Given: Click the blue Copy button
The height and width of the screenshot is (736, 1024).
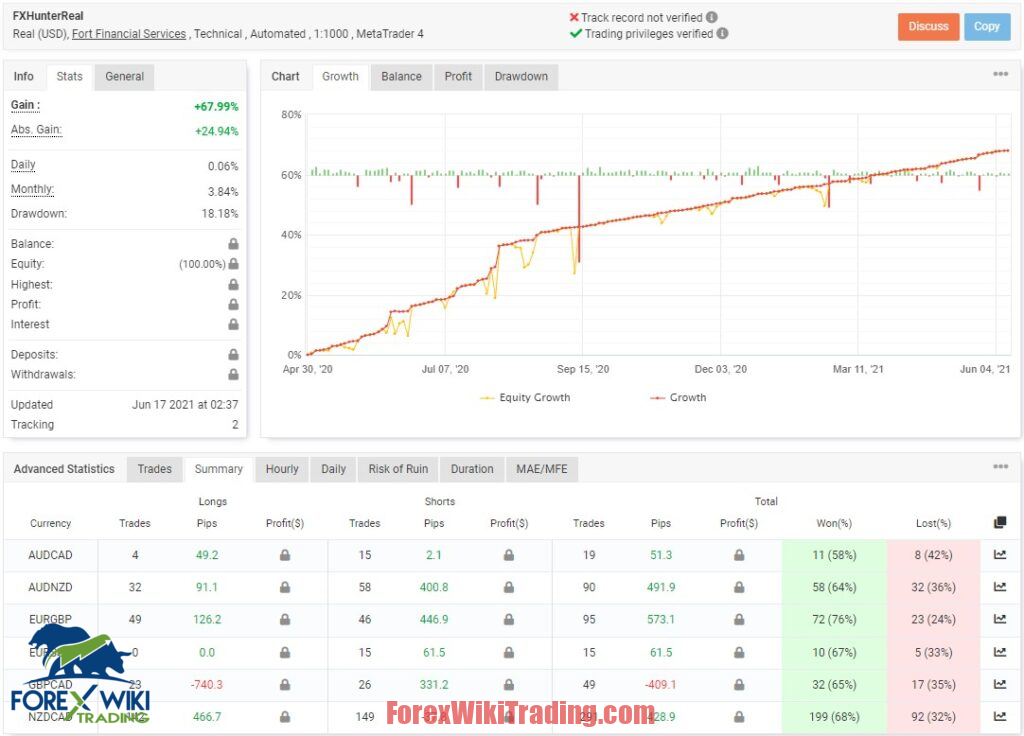Looking at the screenshot, I should click(x=987, y=27).
